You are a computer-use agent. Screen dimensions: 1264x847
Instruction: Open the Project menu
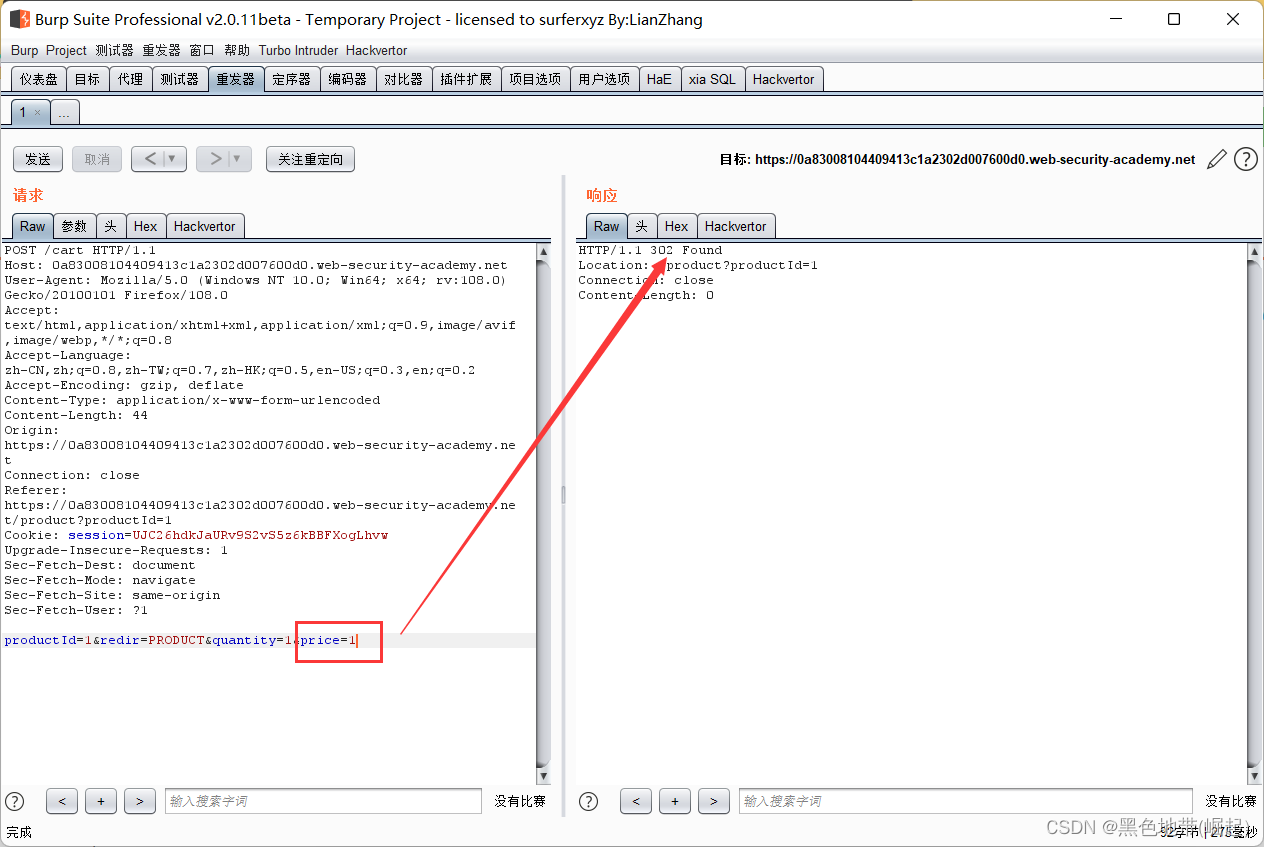click(x=67, y=50)
